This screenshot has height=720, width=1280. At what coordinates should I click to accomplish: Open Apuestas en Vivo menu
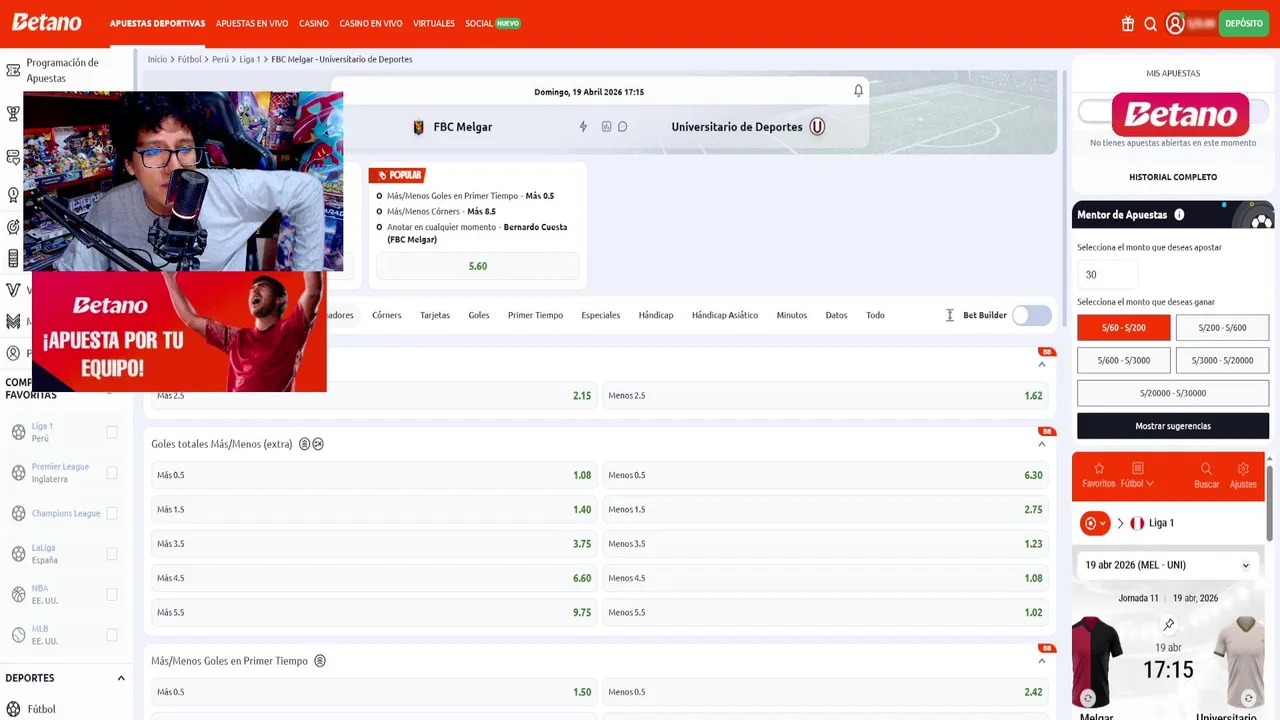click(252, 23)
